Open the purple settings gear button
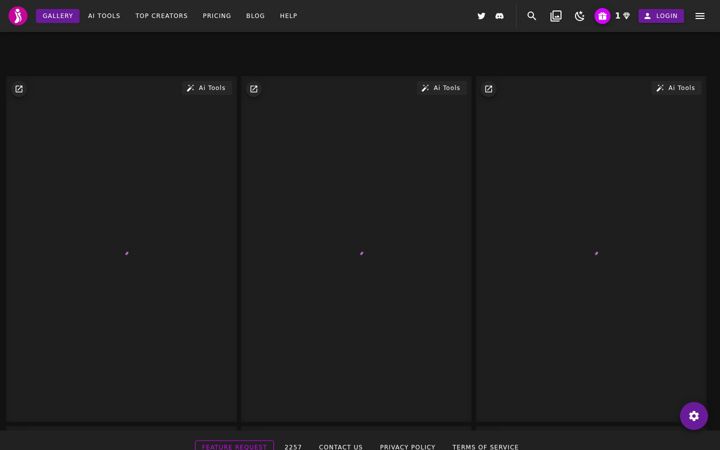This screenshot has height=450, width=720. pos(694,416)
